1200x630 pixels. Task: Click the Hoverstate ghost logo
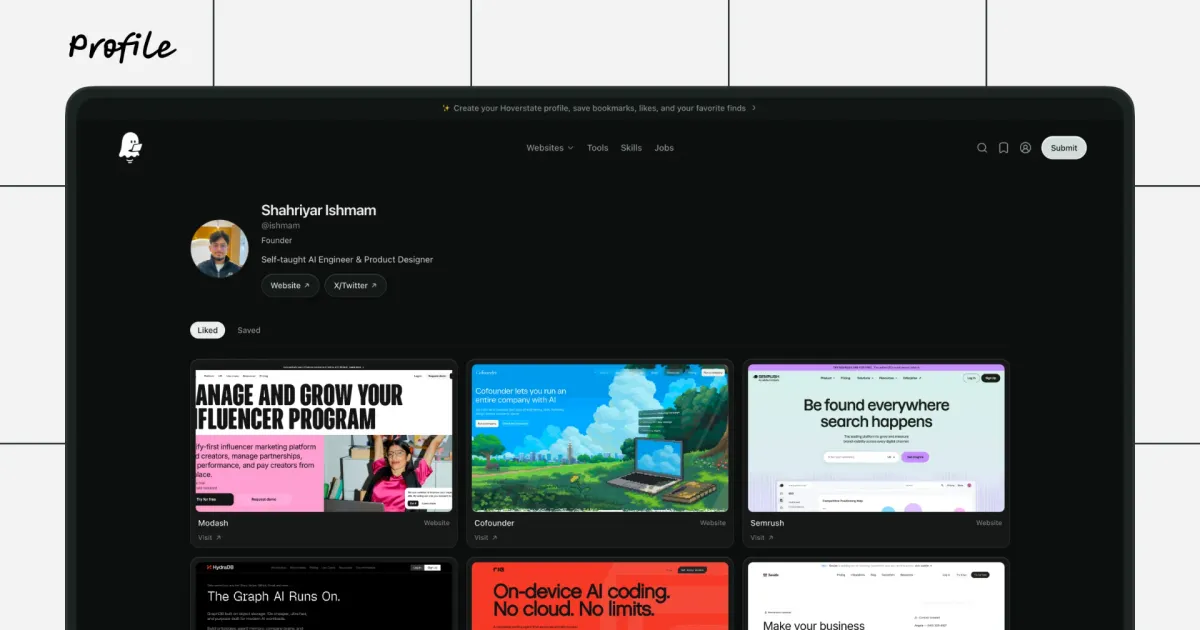tap(130, 147)
